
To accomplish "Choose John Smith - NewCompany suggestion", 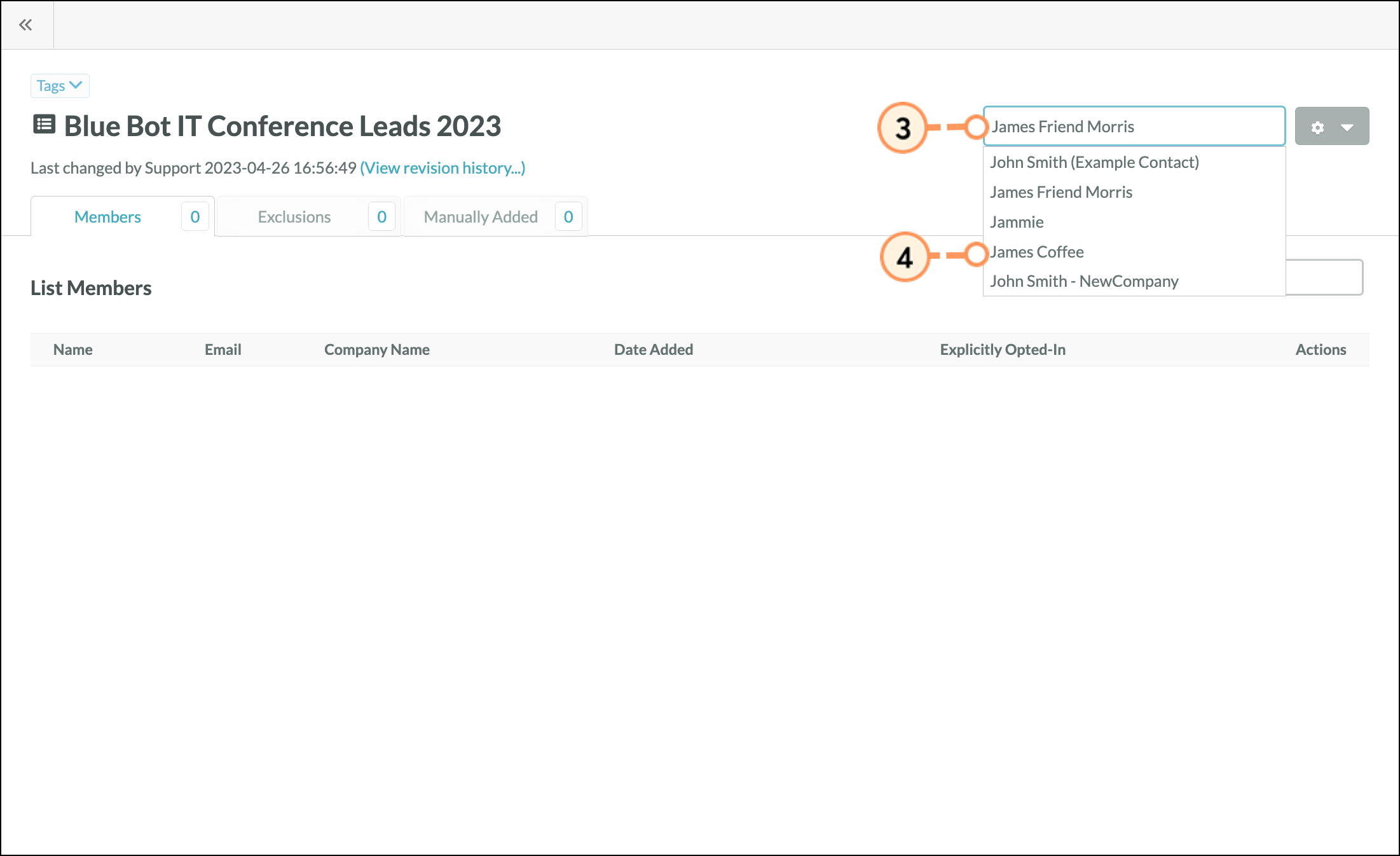I will point(1134,281).
